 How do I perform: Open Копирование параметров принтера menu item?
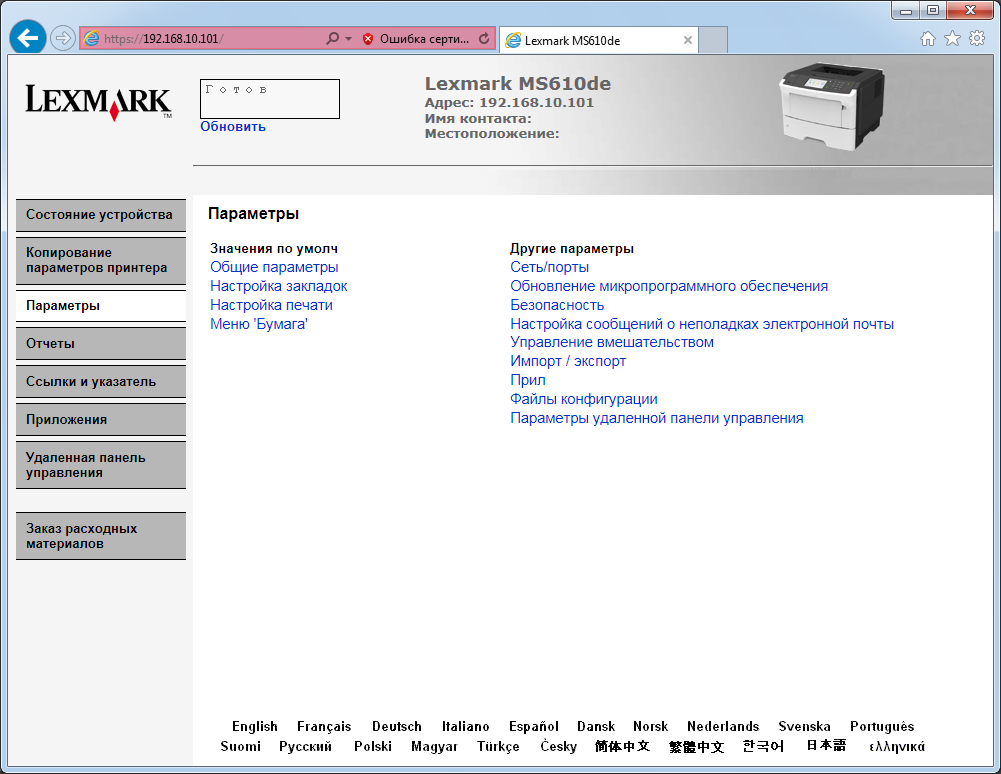point(101,261)
